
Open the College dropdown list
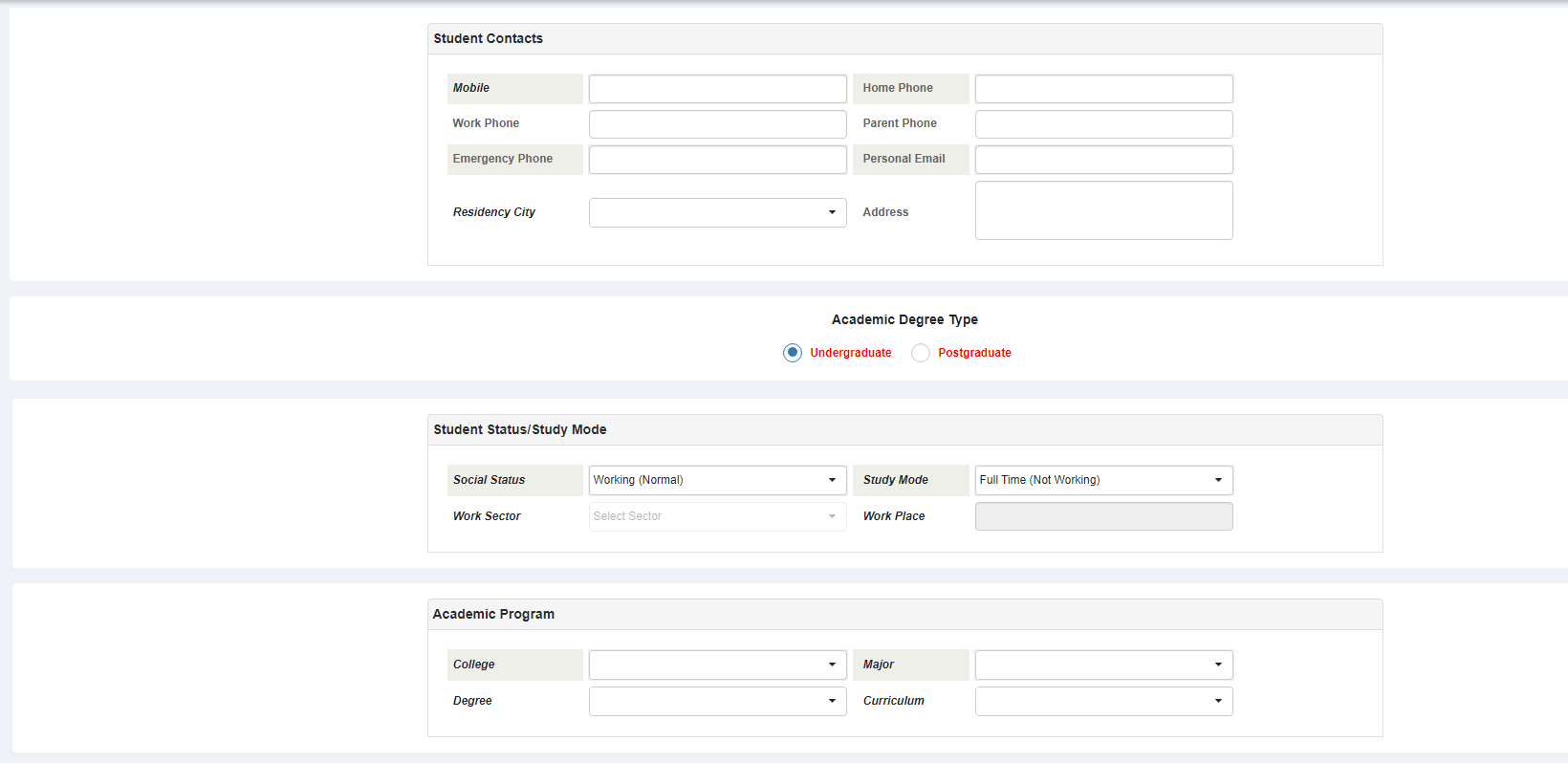coord(718,665)
